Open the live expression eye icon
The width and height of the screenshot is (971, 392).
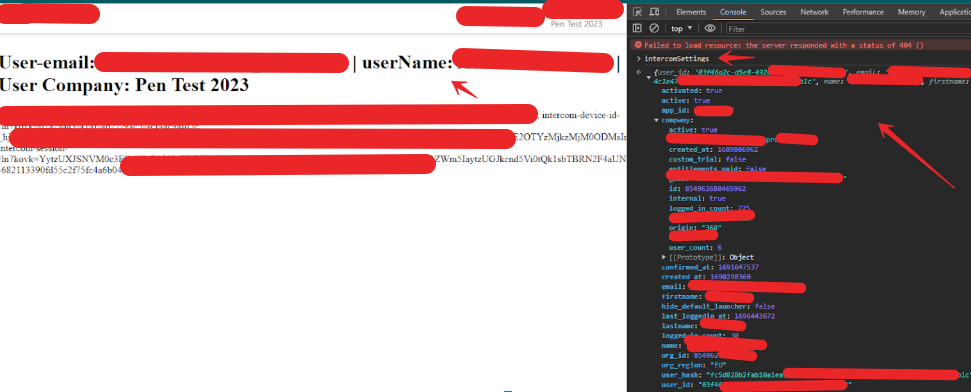tap(710, 28)
